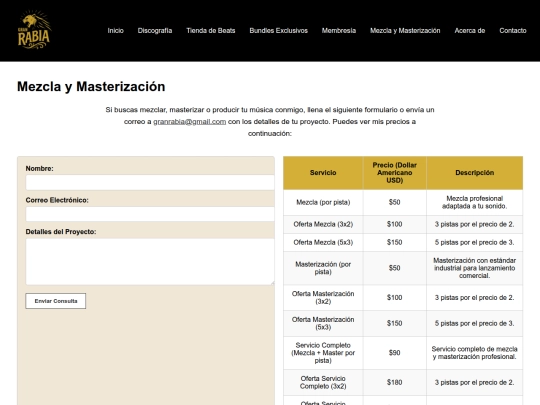Go to the Contacto page

[x=513, y=31]
